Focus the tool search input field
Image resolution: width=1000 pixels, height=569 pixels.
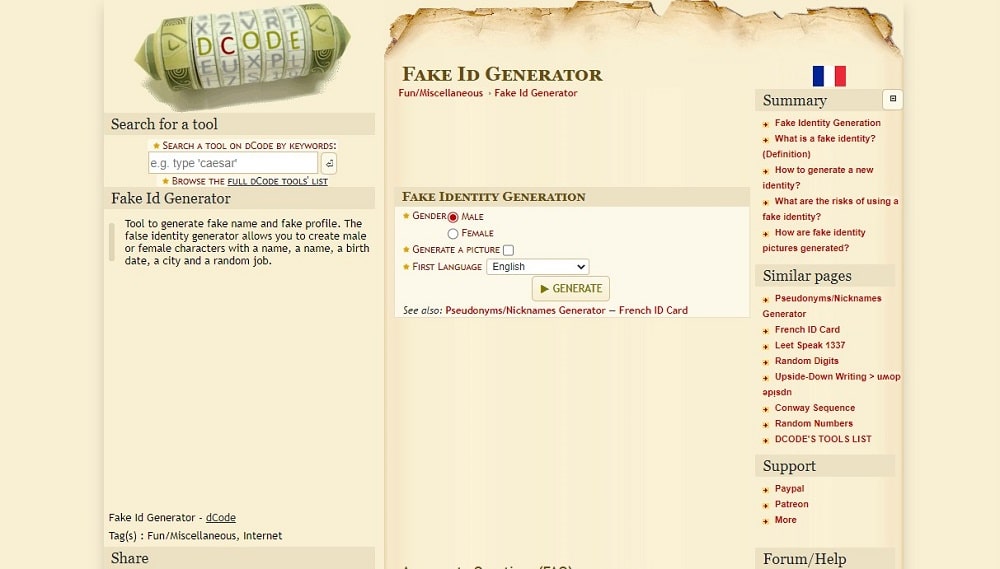tap(233, 163)
